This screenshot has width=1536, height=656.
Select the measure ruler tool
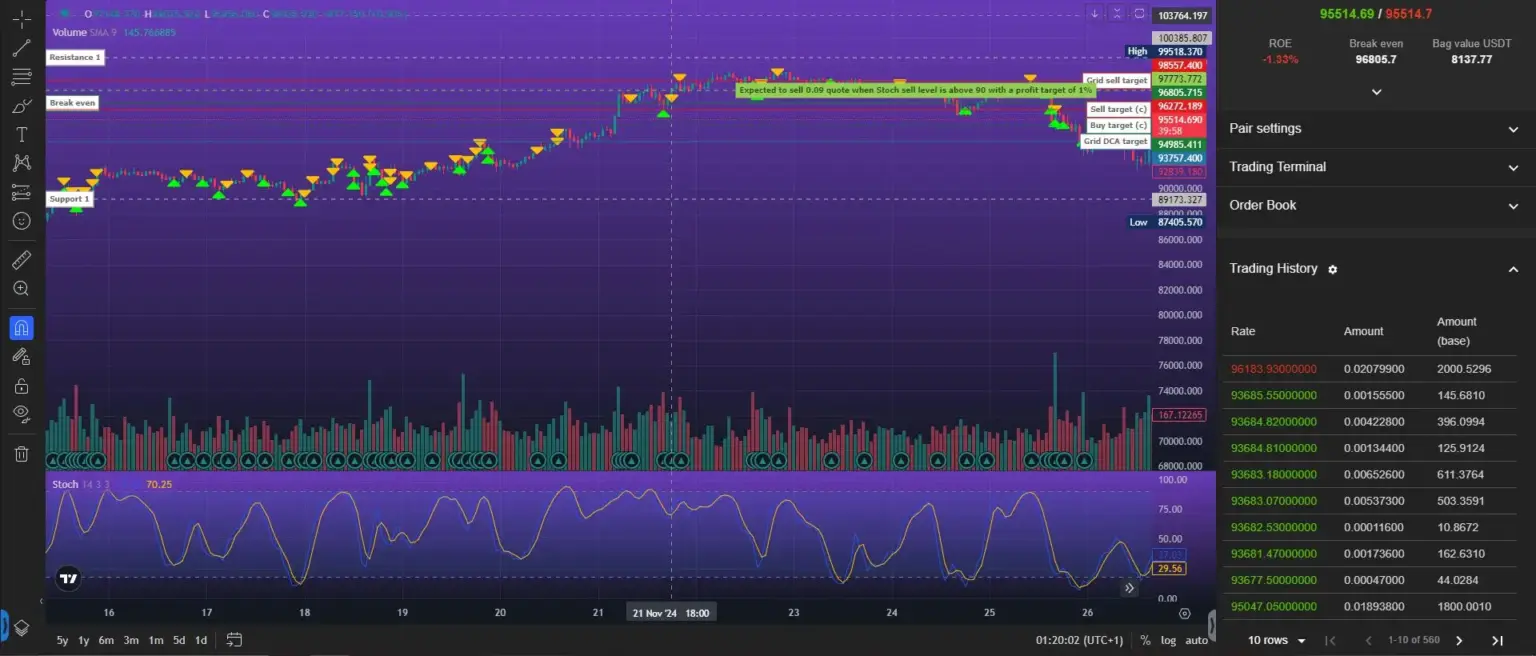[21, 259]
